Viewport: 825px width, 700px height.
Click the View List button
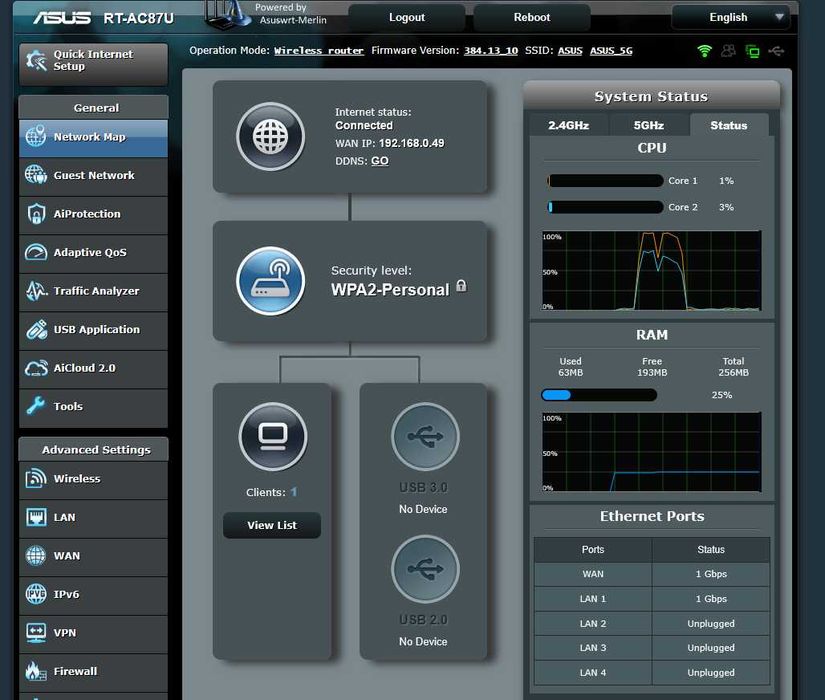(x=272, y=525)
